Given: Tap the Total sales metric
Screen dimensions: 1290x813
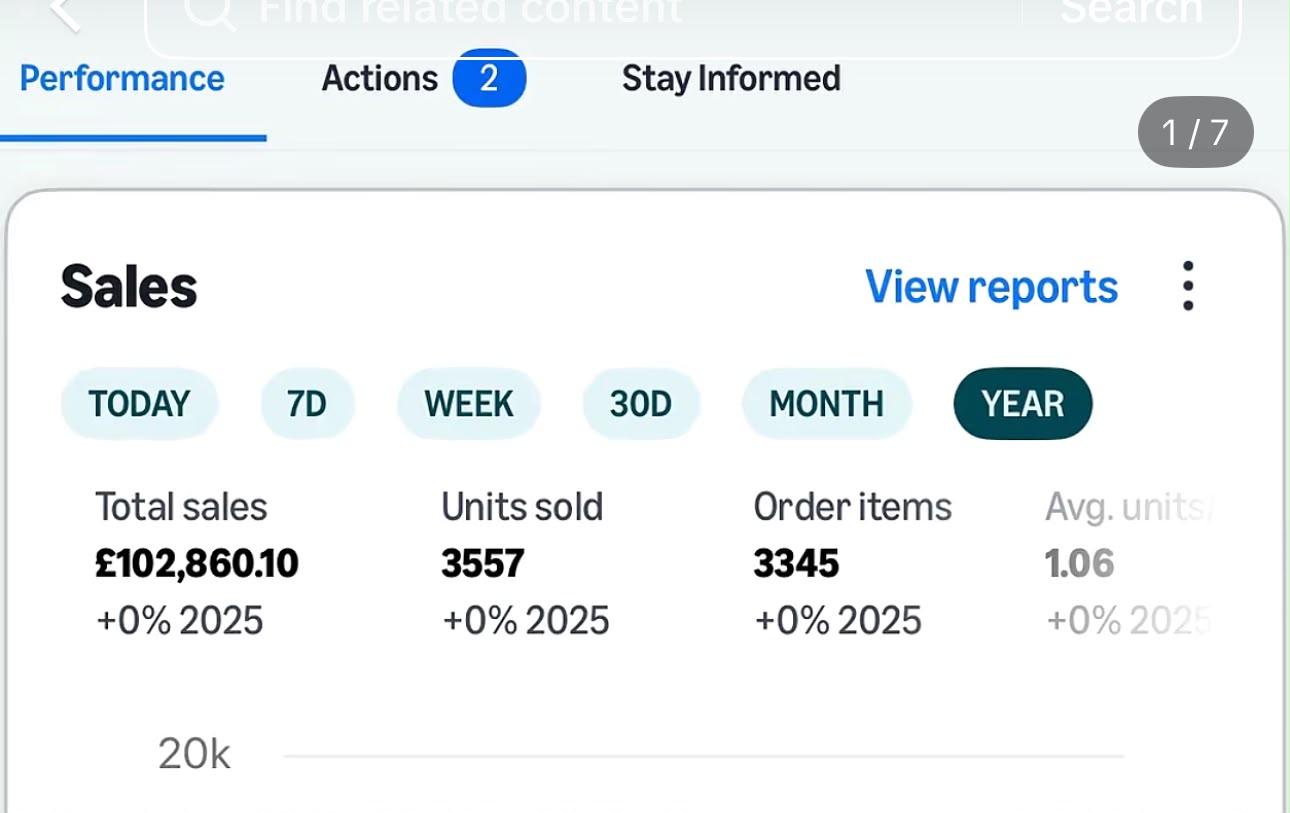Looking at the screenshot, I should coord(197,564).
